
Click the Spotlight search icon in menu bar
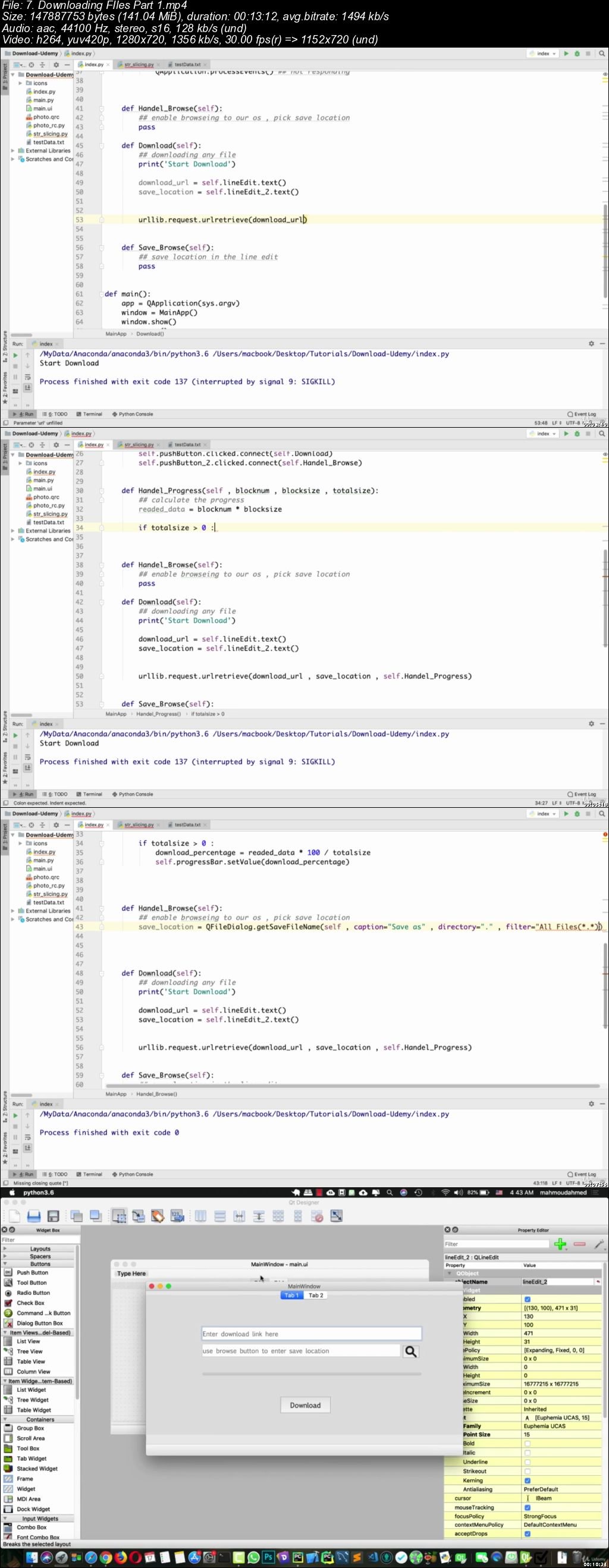tap(390, 1193)
